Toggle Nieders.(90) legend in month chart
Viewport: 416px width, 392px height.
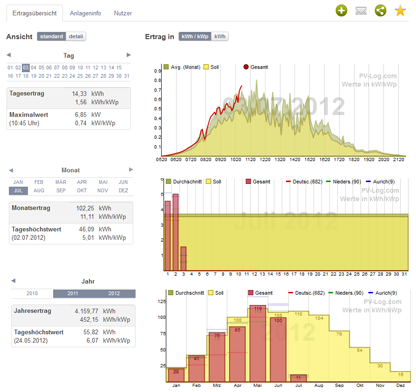click(344, 182)
